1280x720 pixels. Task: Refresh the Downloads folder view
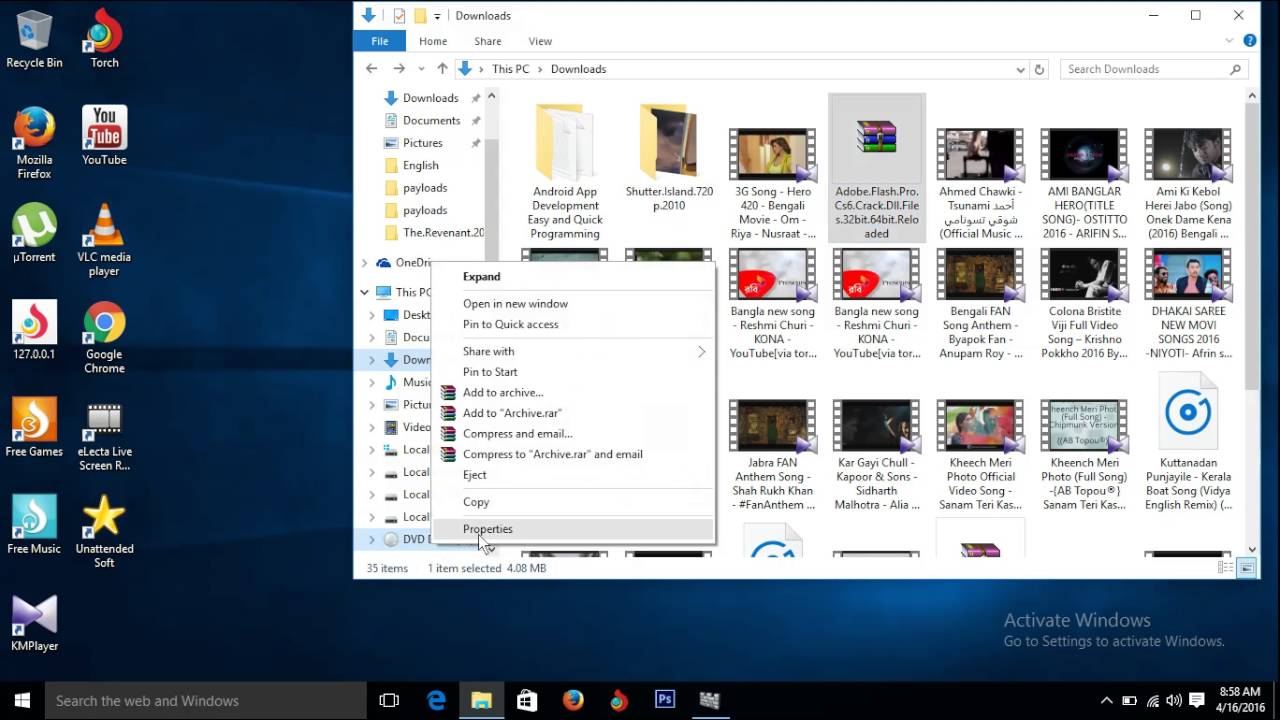(x=1039, y=69)
